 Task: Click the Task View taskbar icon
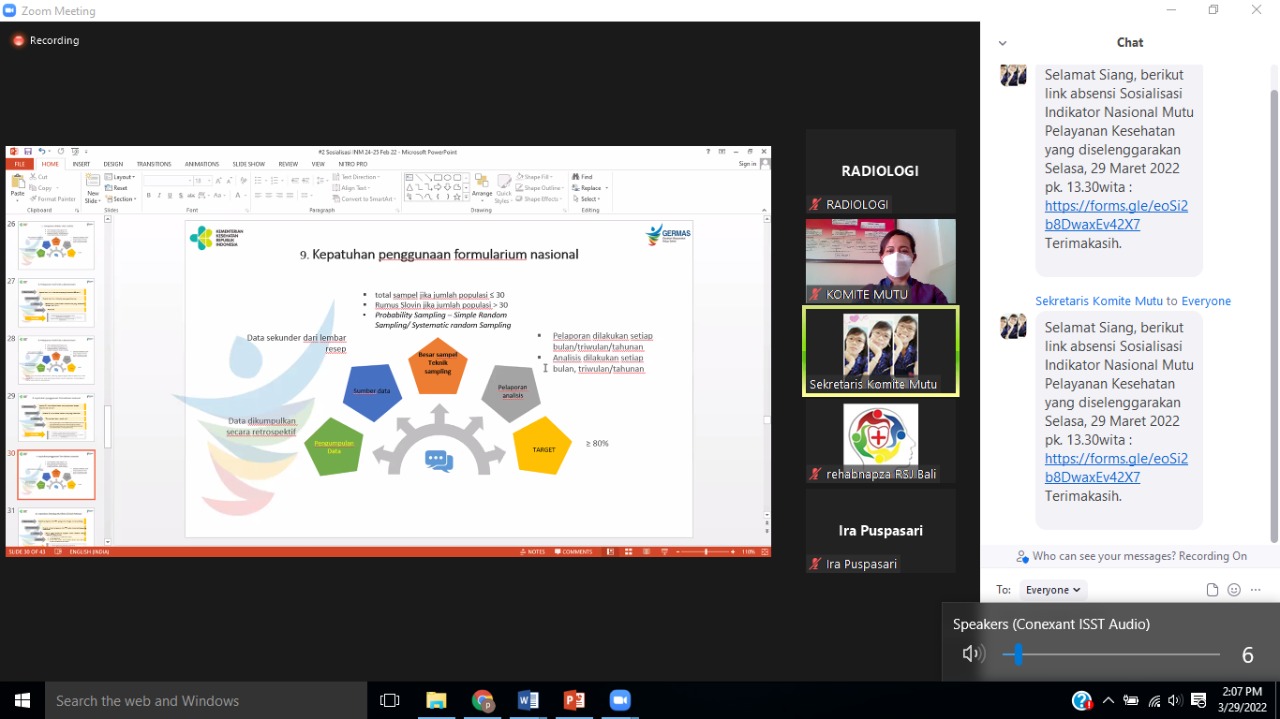pyautogui.click(x=390, y=700)
